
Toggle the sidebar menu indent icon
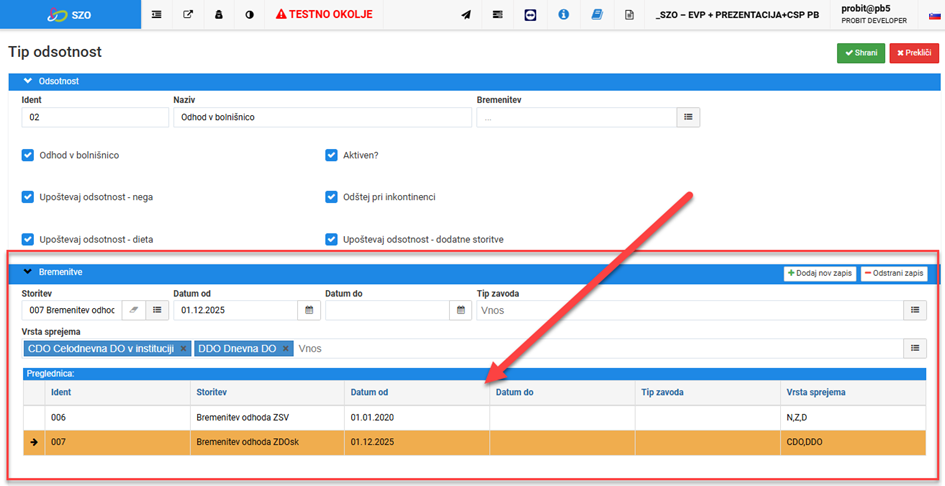point(157,14)
